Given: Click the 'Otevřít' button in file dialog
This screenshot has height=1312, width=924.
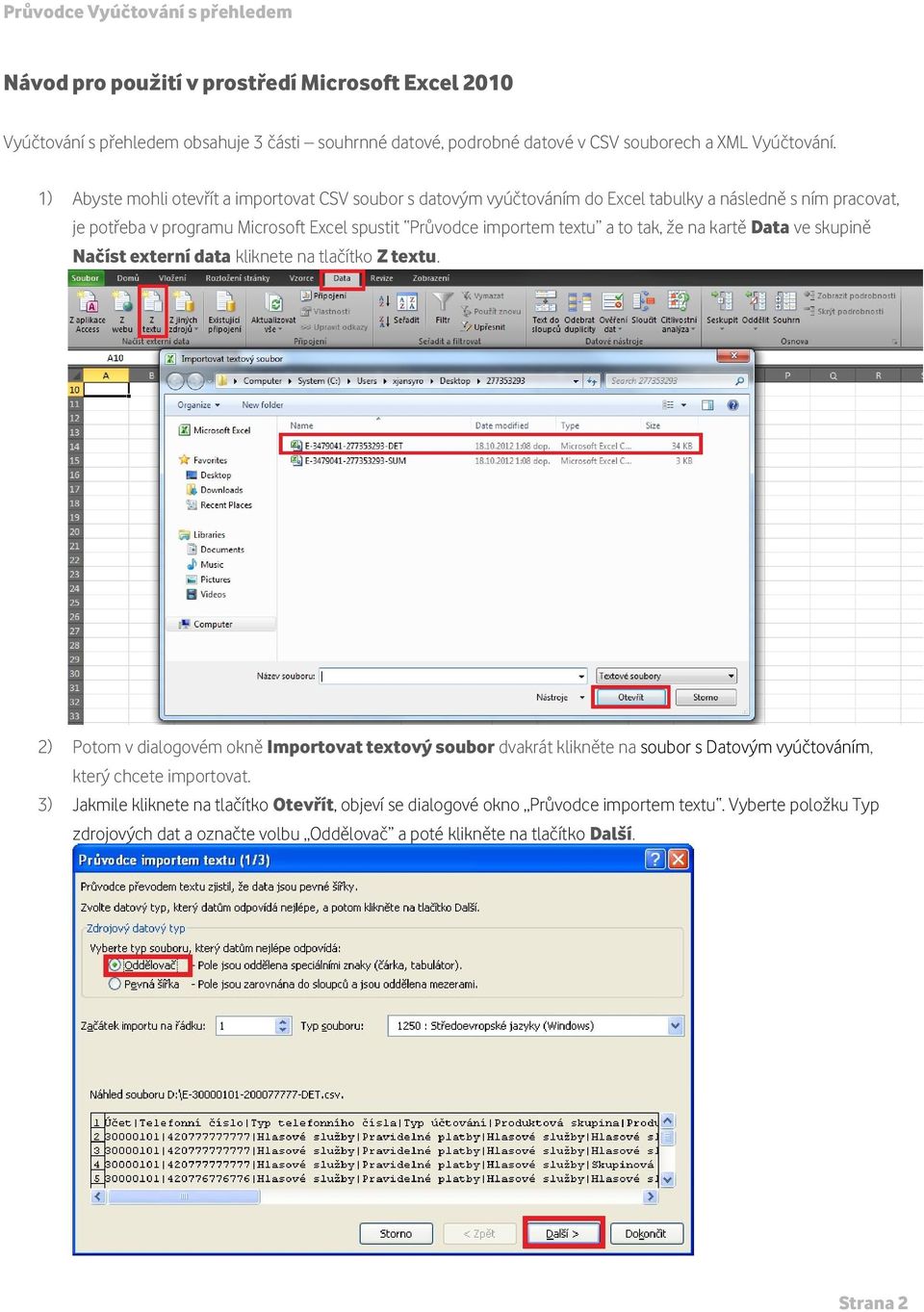Looking at the screenshot, I should [631, 698].
